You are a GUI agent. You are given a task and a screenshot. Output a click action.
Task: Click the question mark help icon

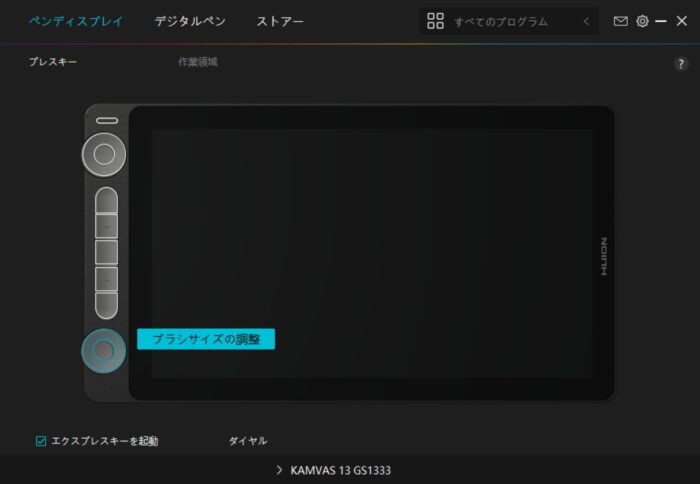coord(681,63)
